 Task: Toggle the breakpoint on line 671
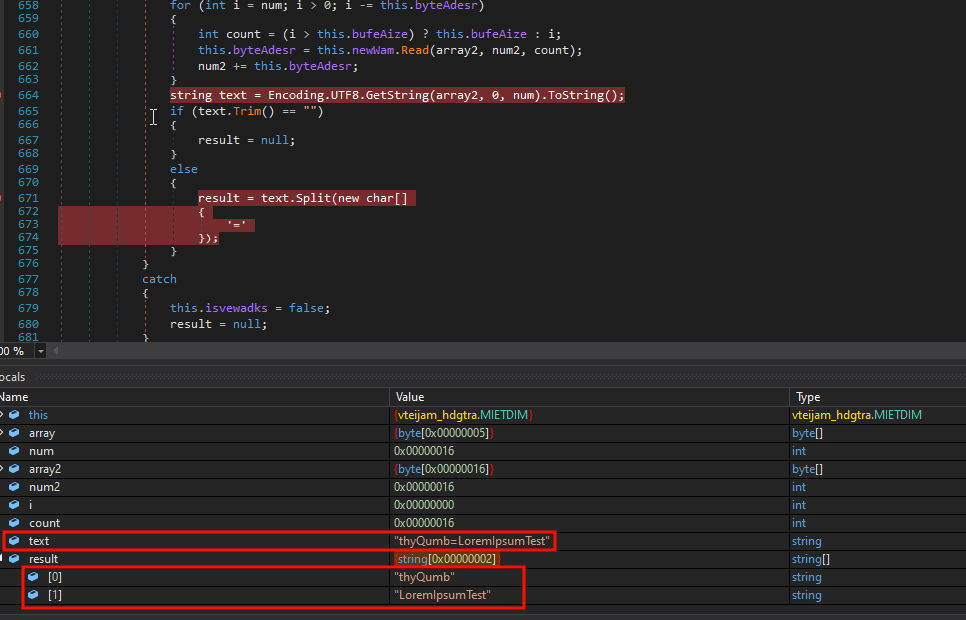(3, 198)
